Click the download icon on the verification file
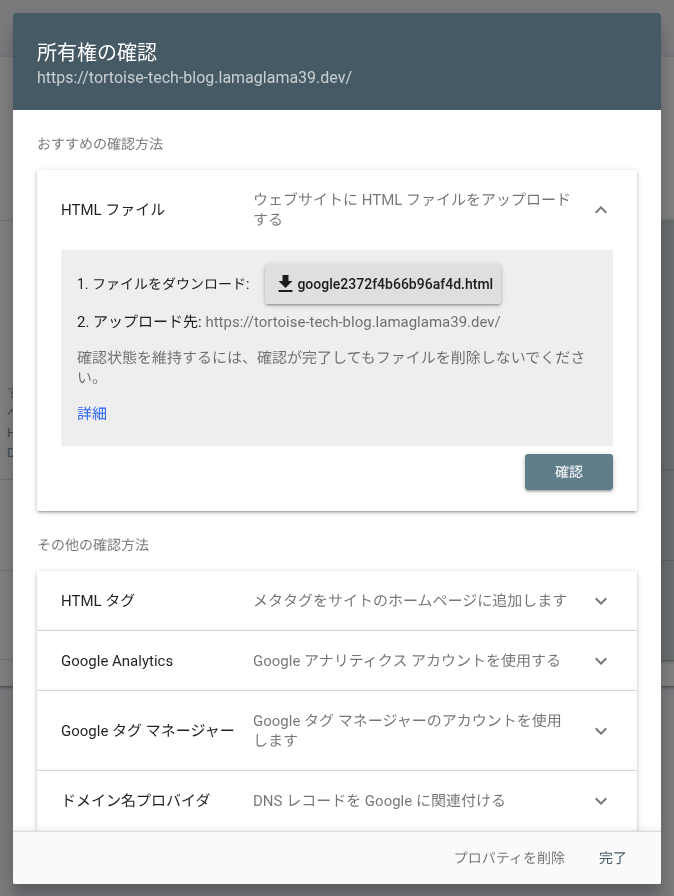This screenshot has width=674, height=896. click(x=285, y=284)
